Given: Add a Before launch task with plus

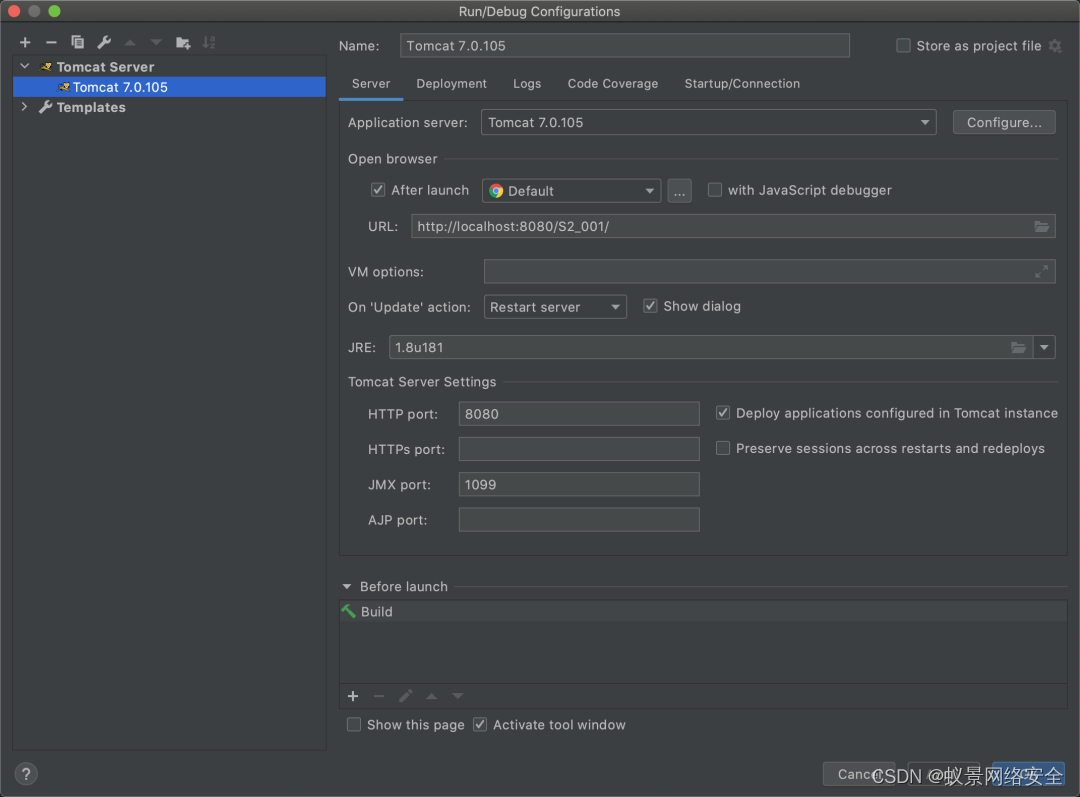Looking at the screenshot, I should pyautogui.click(x=353, y=696).
